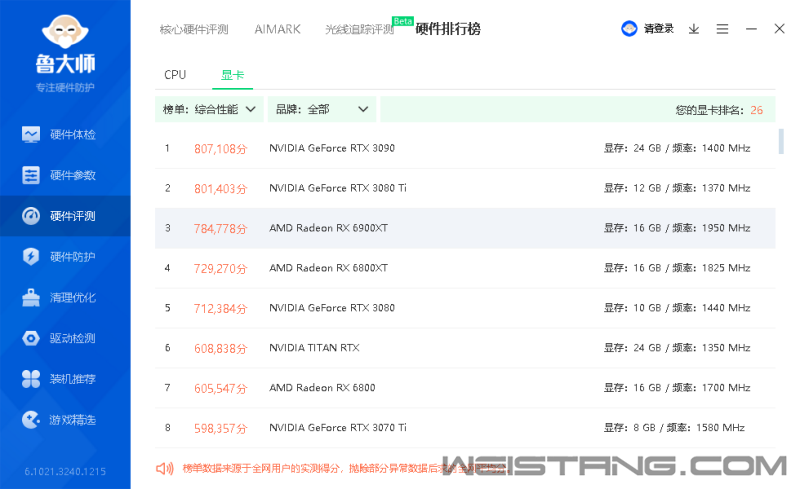Select AMD Radeon RX 6800XT row
The image size is (800, 489).
[465, 268]
